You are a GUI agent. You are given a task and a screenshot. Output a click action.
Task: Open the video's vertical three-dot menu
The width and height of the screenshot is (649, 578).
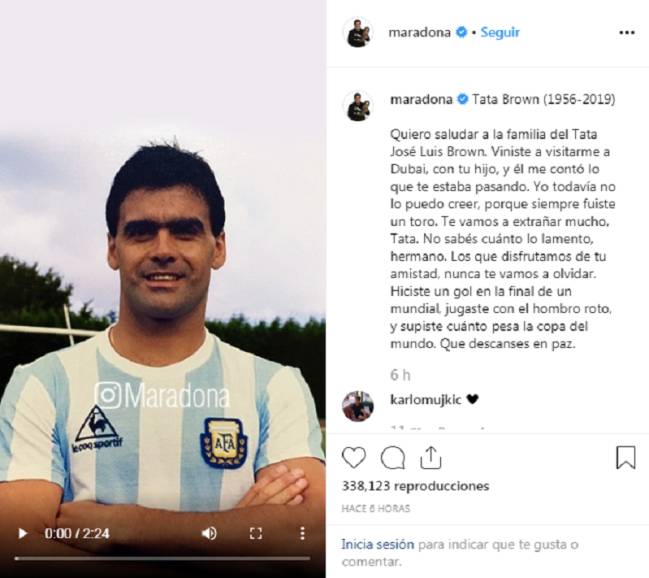click(x=303, y=533)
